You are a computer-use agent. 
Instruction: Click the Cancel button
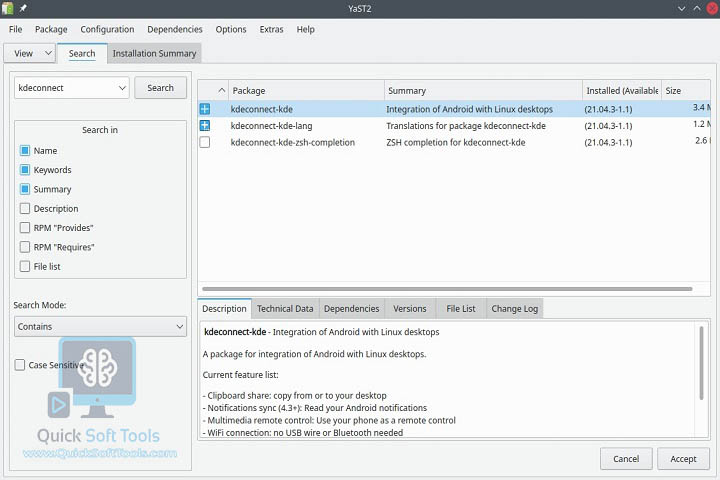click(626, 459)
